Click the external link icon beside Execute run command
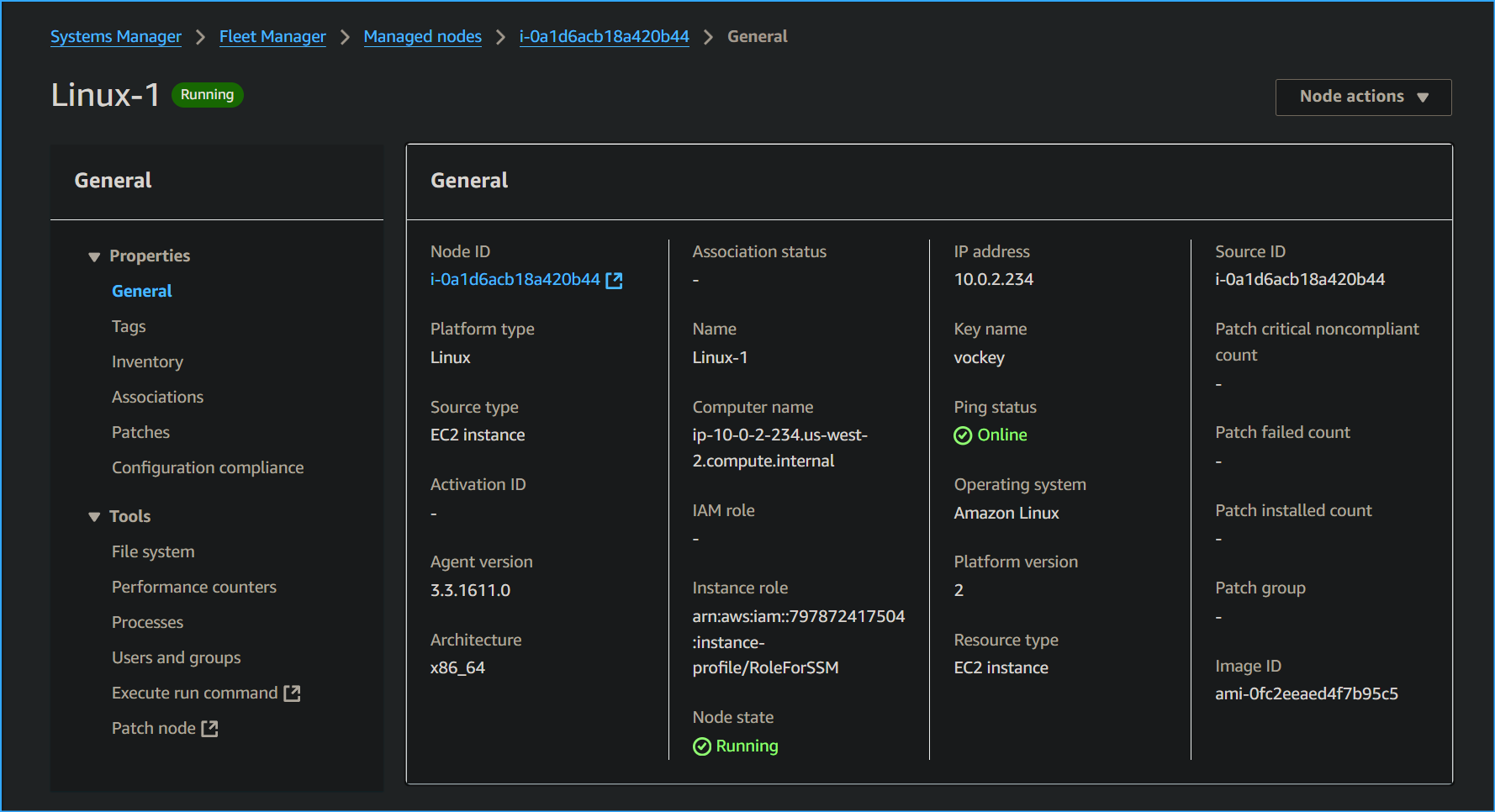The height and width of the screenshot is (812, 1495). 292,693
